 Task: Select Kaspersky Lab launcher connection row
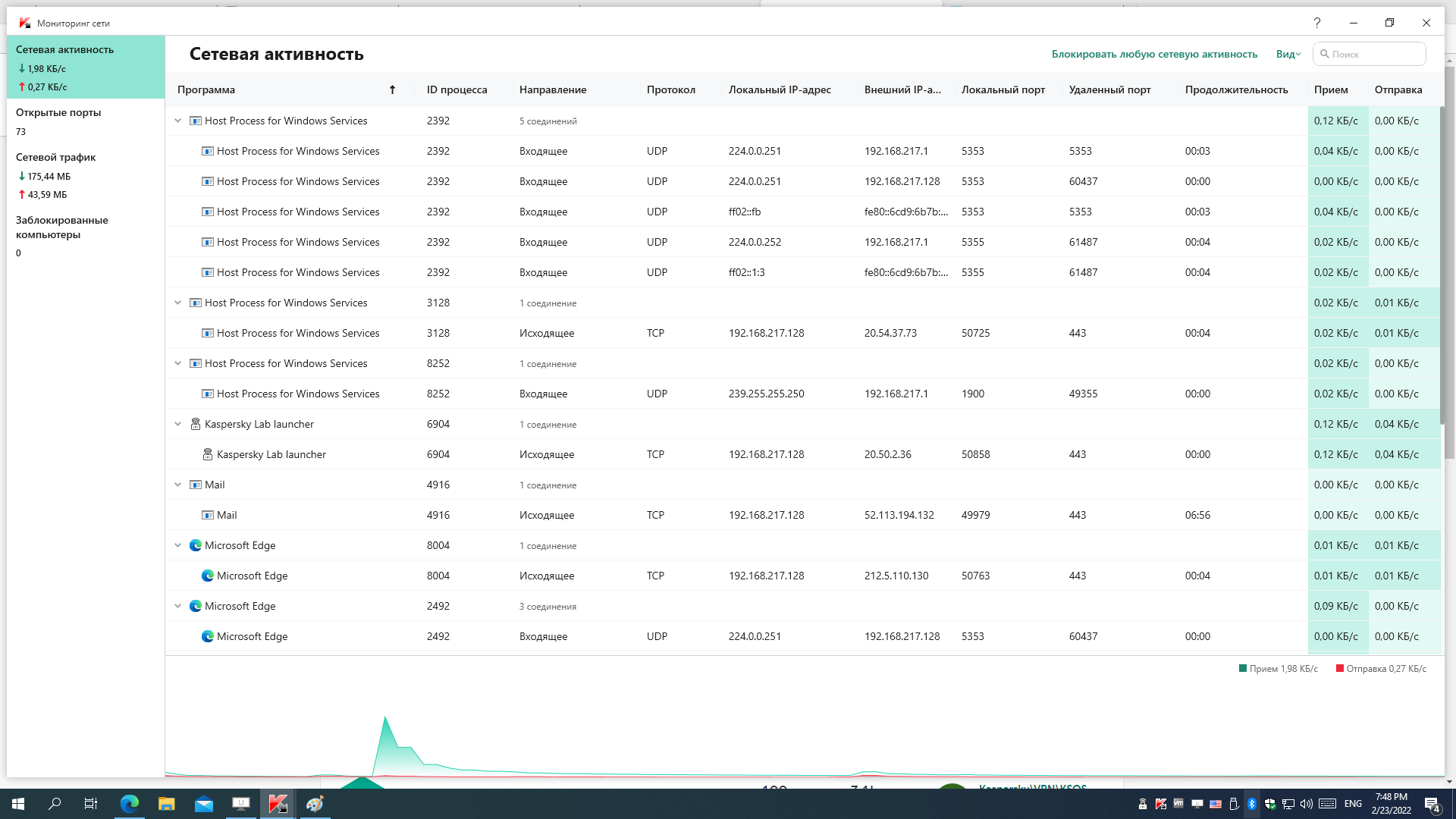pos(804,454)
